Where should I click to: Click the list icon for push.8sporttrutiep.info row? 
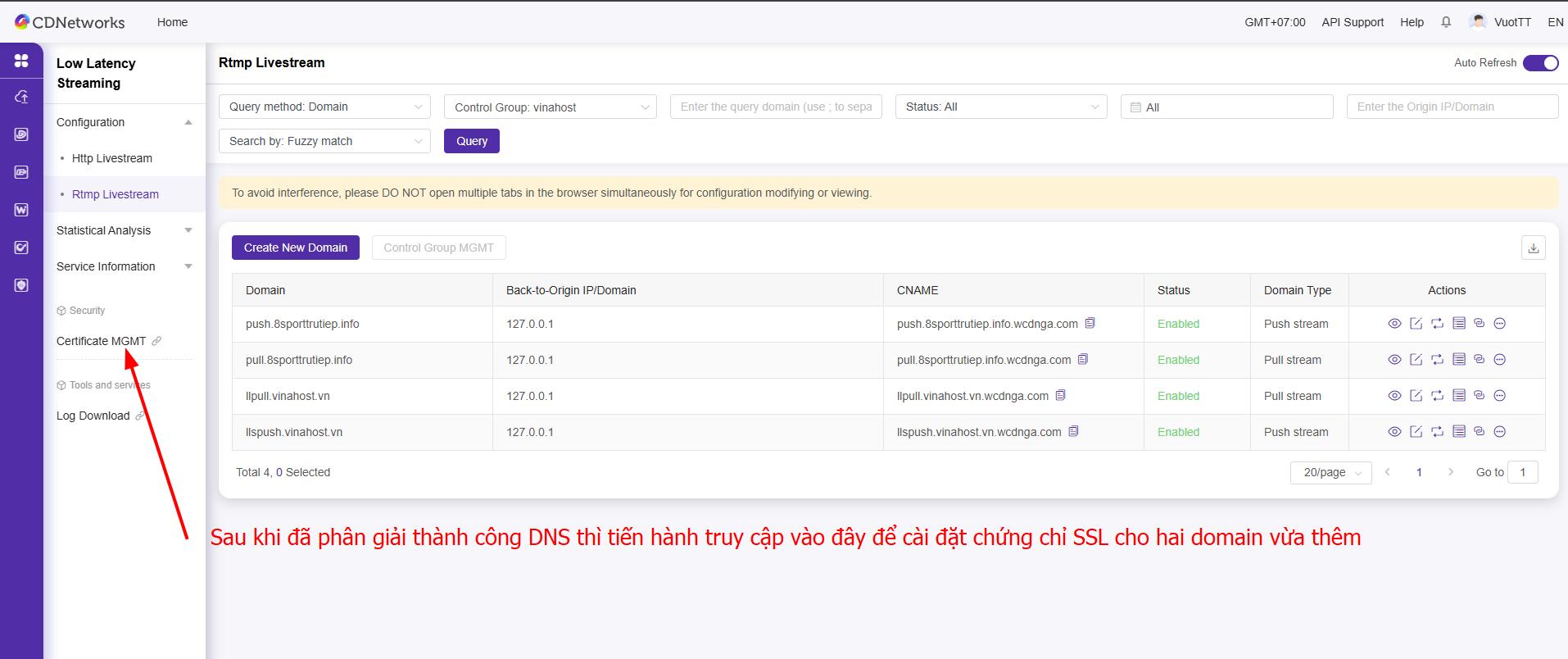point(1458,324)
